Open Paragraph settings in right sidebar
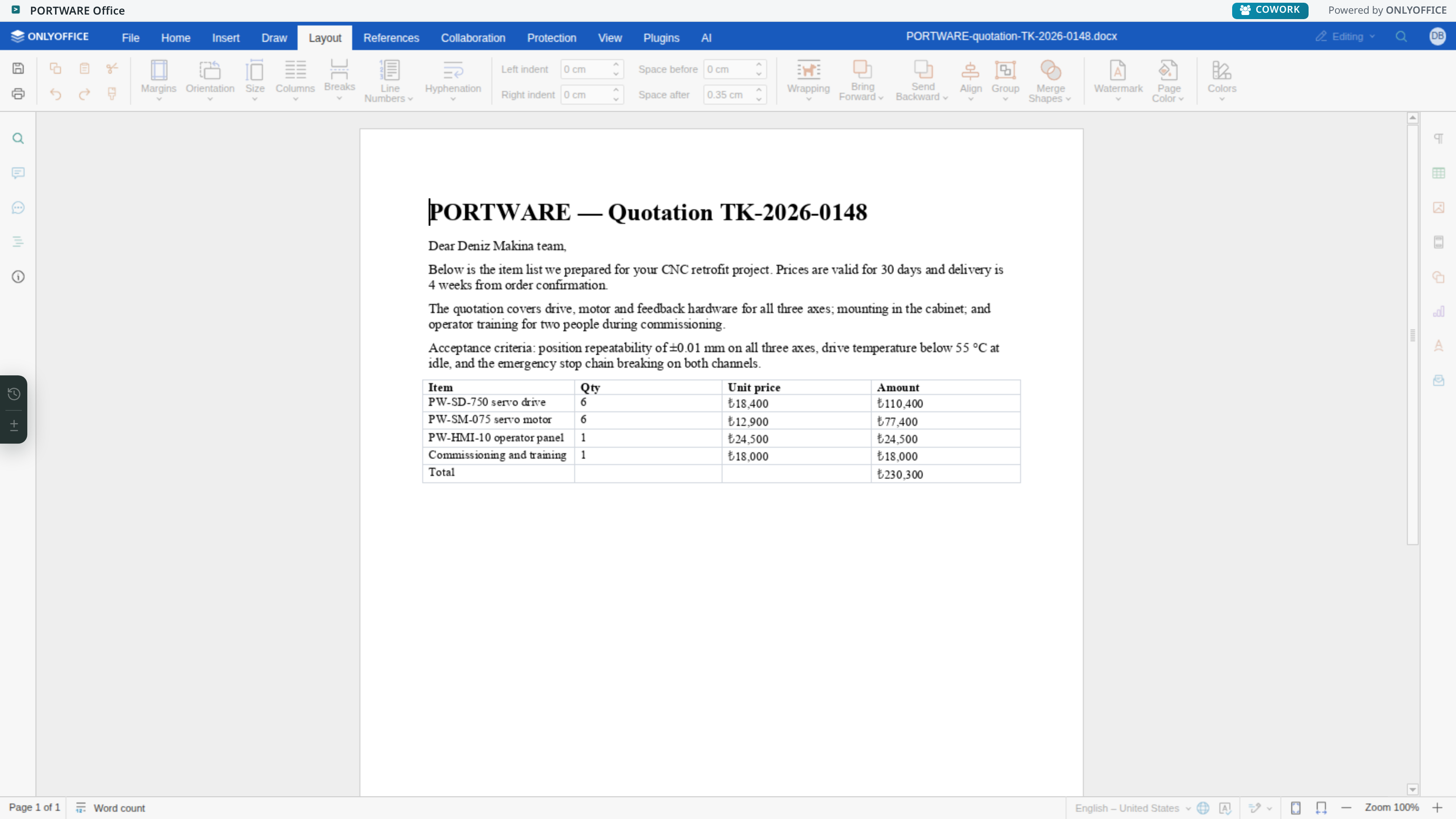The image size is (1456, 819). tap(1438, 138)
